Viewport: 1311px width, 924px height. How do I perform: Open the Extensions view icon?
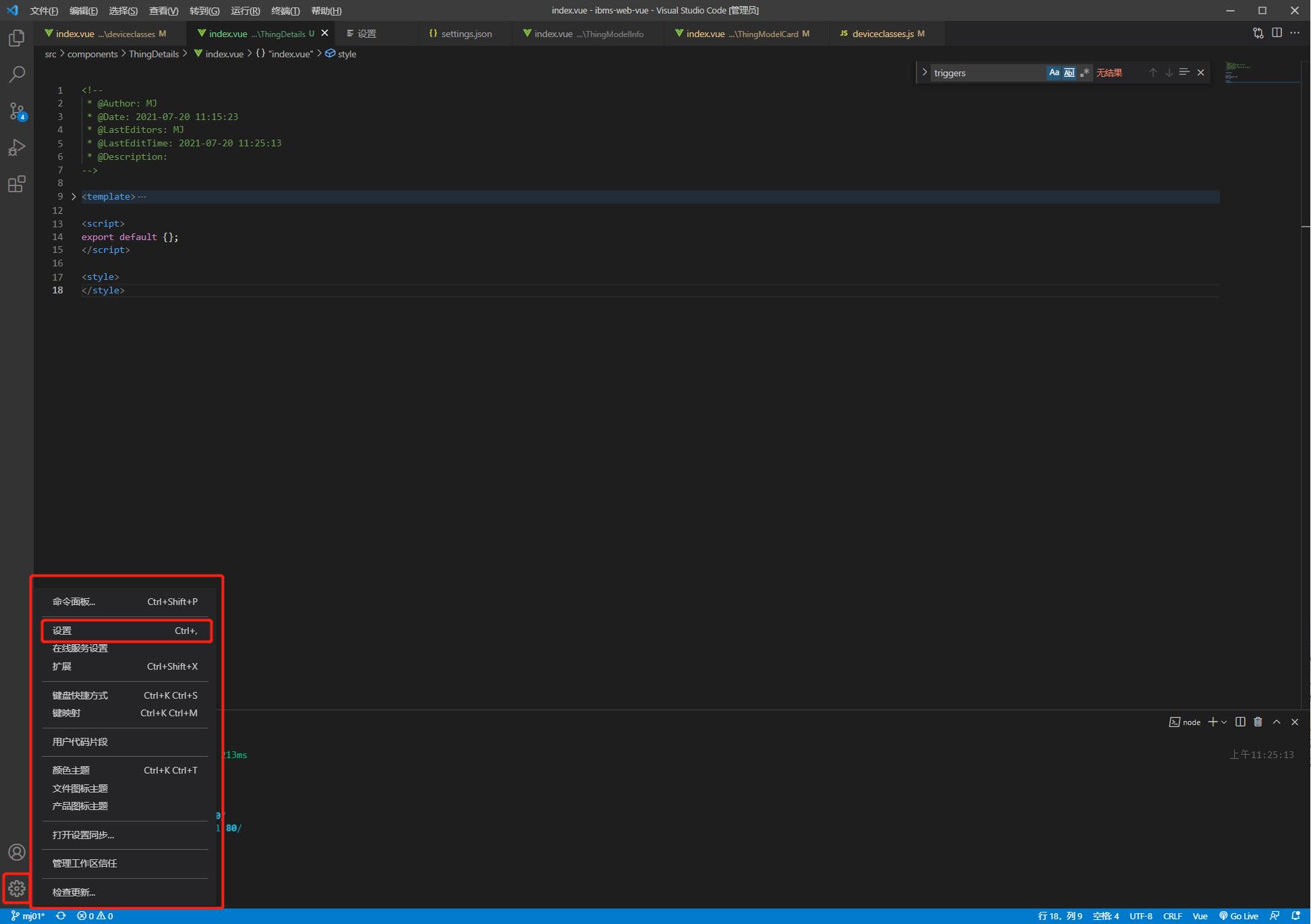point(17,183)
